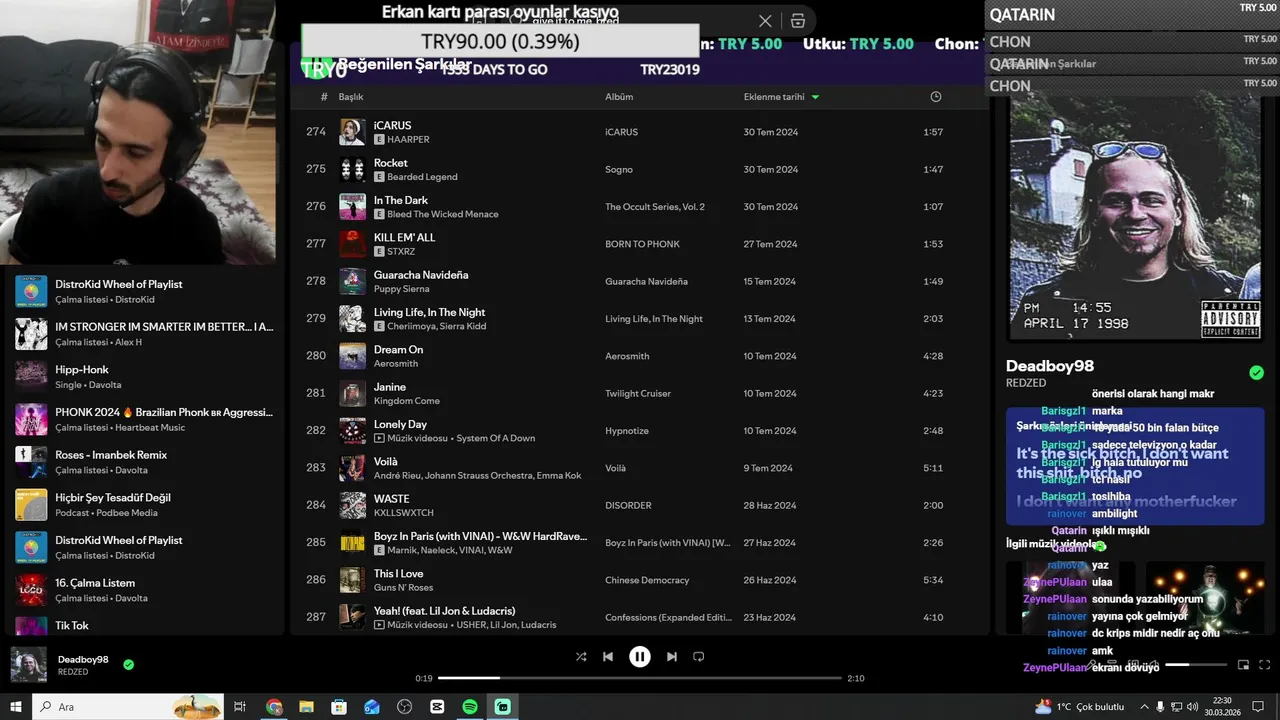1280x720 pixels.
Task: Open artist link Bleed The Wicked Menace
Action: tap(442, 214)
